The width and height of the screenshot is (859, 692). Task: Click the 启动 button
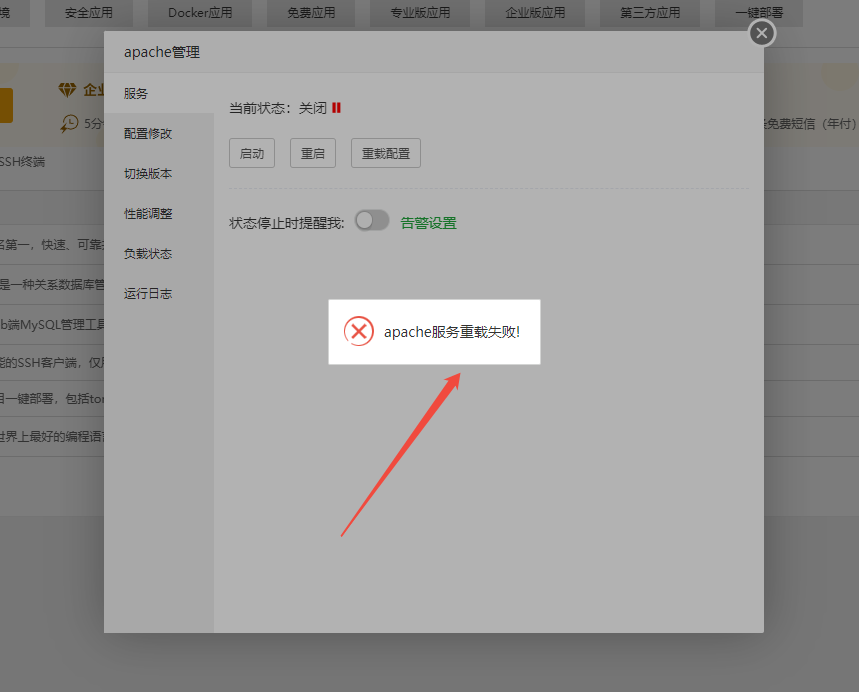[252, 153]
